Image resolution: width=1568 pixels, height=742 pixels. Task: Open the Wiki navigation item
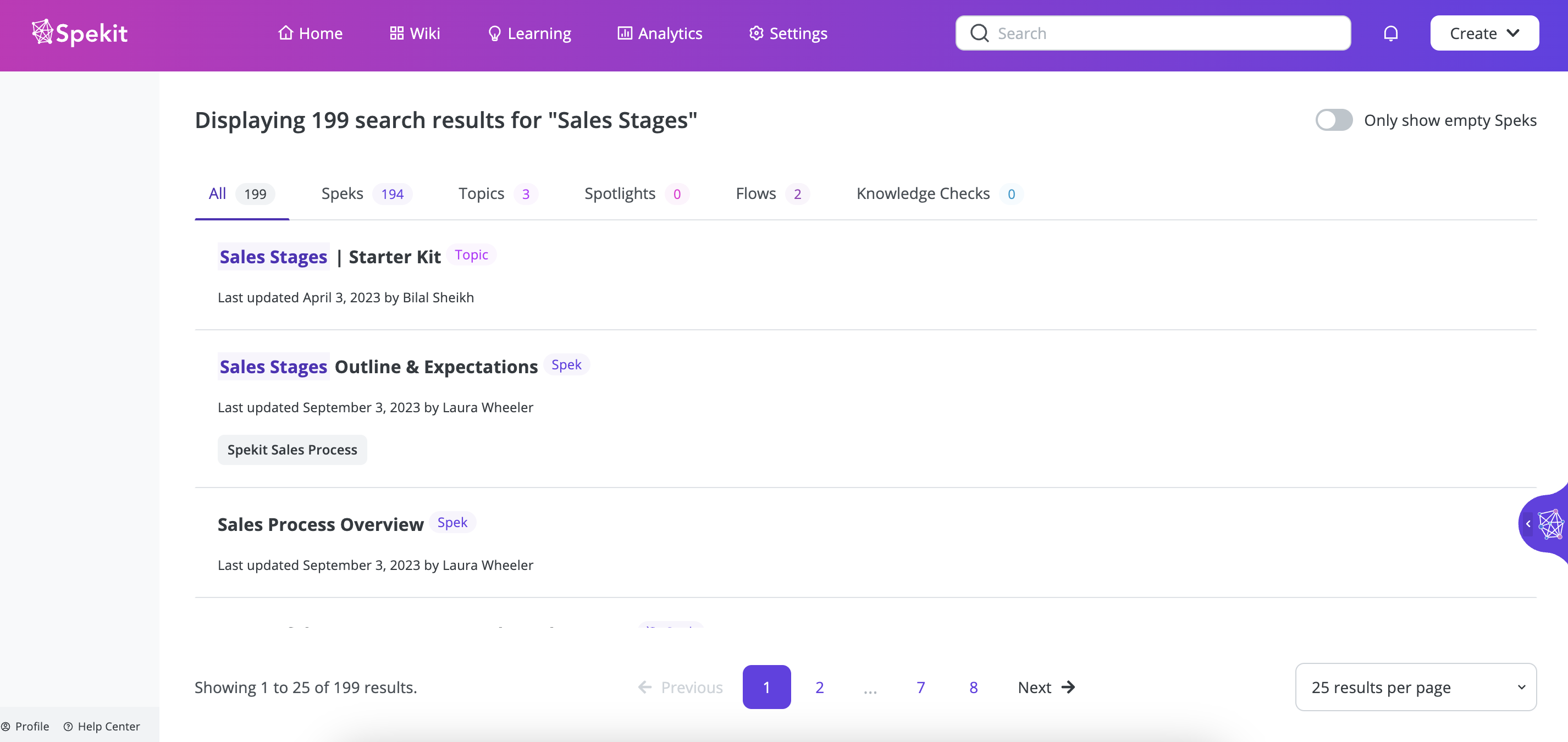coord(415,33)
